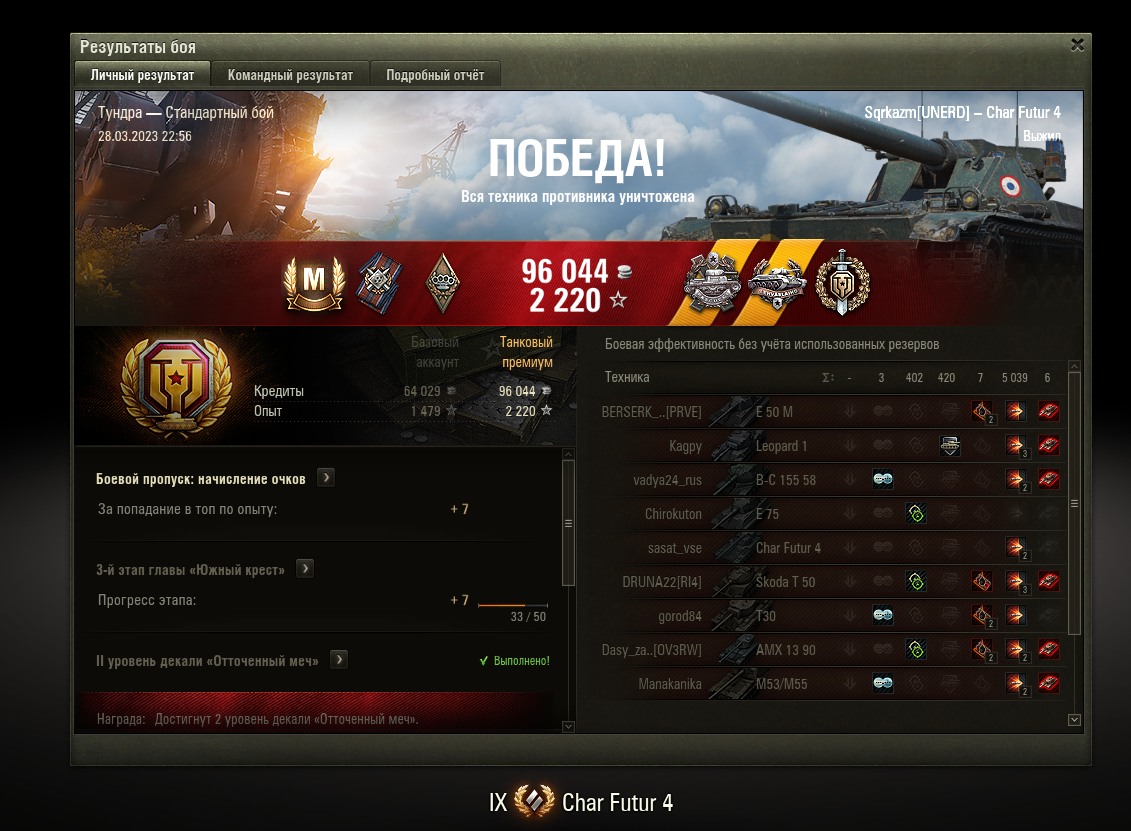Click the stage progress bar 33 / 50
The width and height of the screenshot is (1131, 831).
pos(513,605)
